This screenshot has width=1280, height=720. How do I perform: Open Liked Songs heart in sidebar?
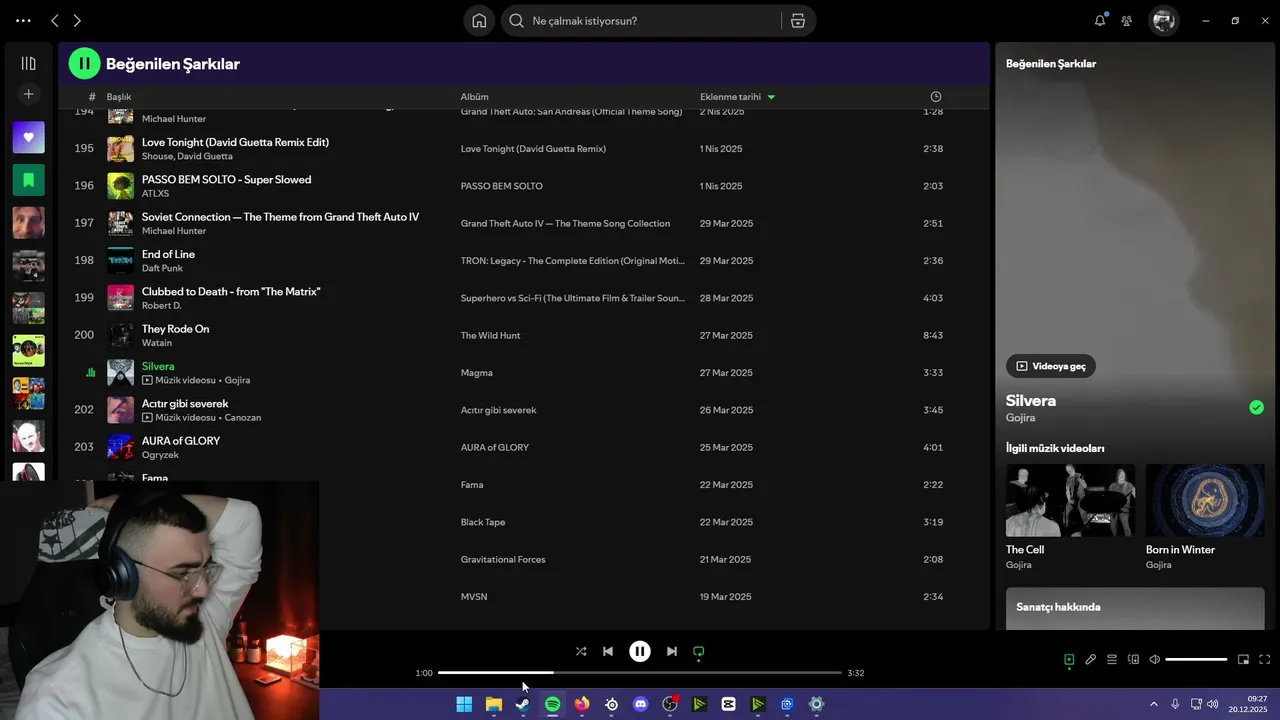click(28, 137)
